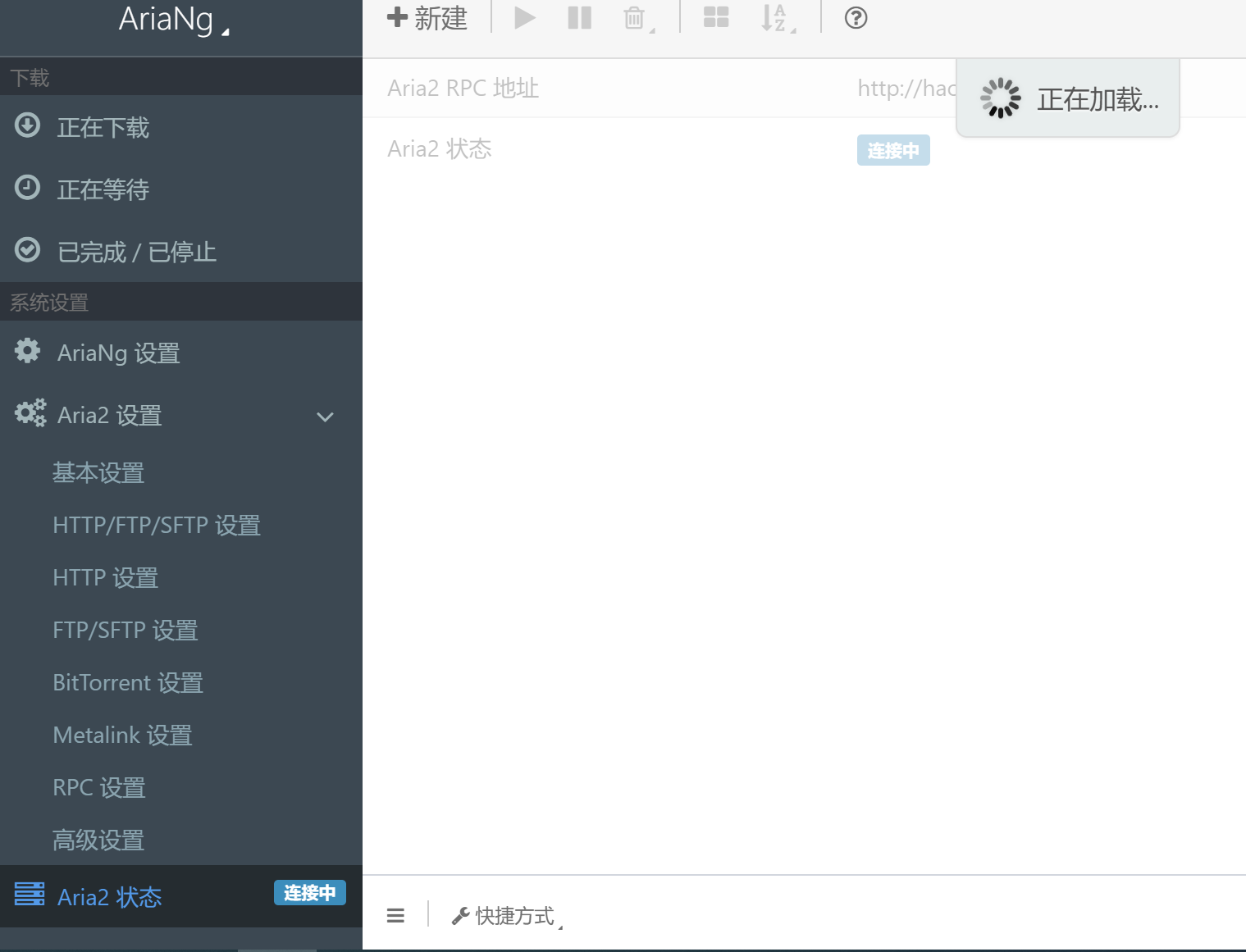Start selected tasks with play icon
This screenshot has height=952, width=1246.
tap(525, 17)
